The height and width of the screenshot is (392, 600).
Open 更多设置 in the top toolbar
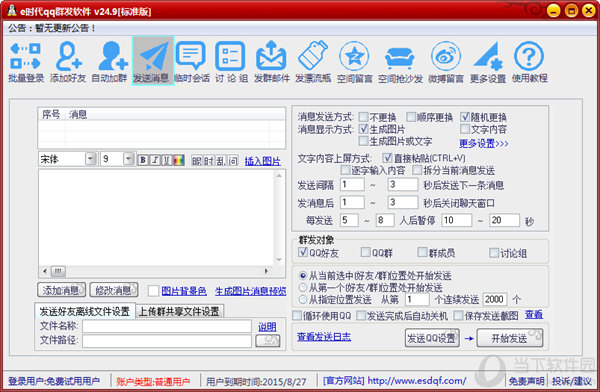tap(488, 62)
